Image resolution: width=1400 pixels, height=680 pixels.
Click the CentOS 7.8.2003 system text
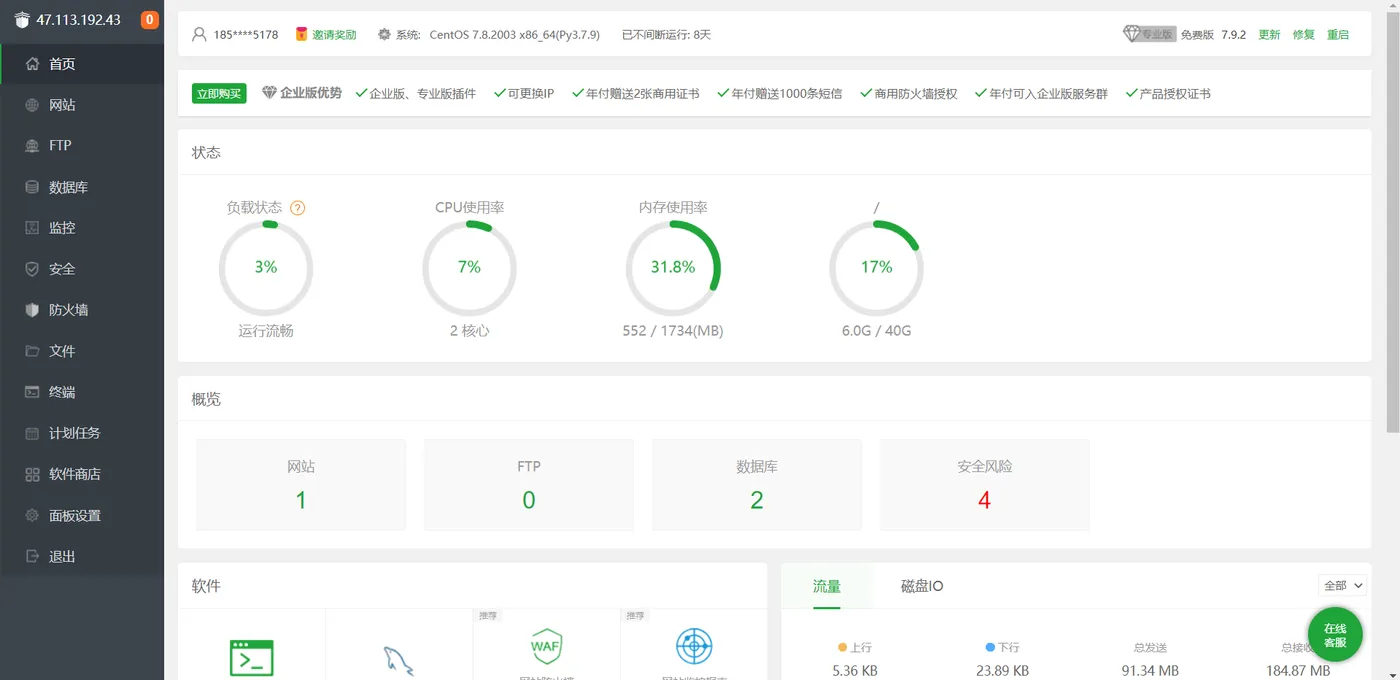[515, 34]
